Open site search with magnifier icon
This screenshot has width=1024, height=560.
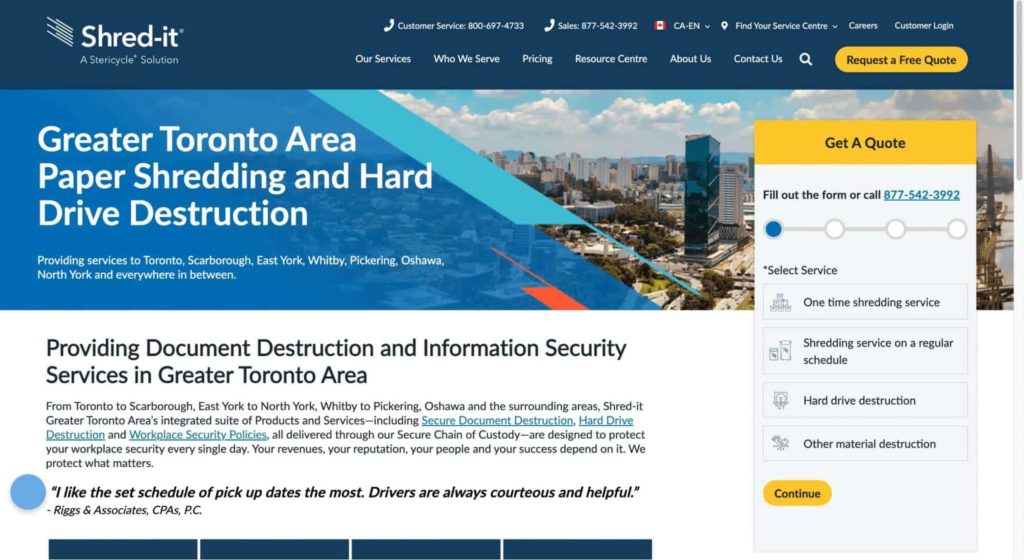coord(806,59)
